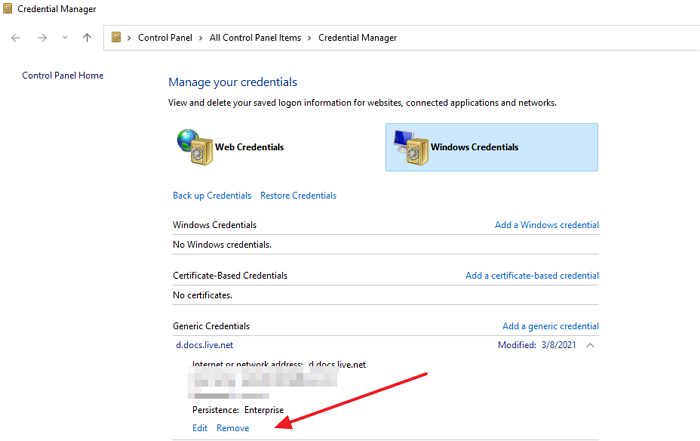Click Restore Credentials link
The image size is (700, 441).
pyautogui.click(x=298, y=195)
